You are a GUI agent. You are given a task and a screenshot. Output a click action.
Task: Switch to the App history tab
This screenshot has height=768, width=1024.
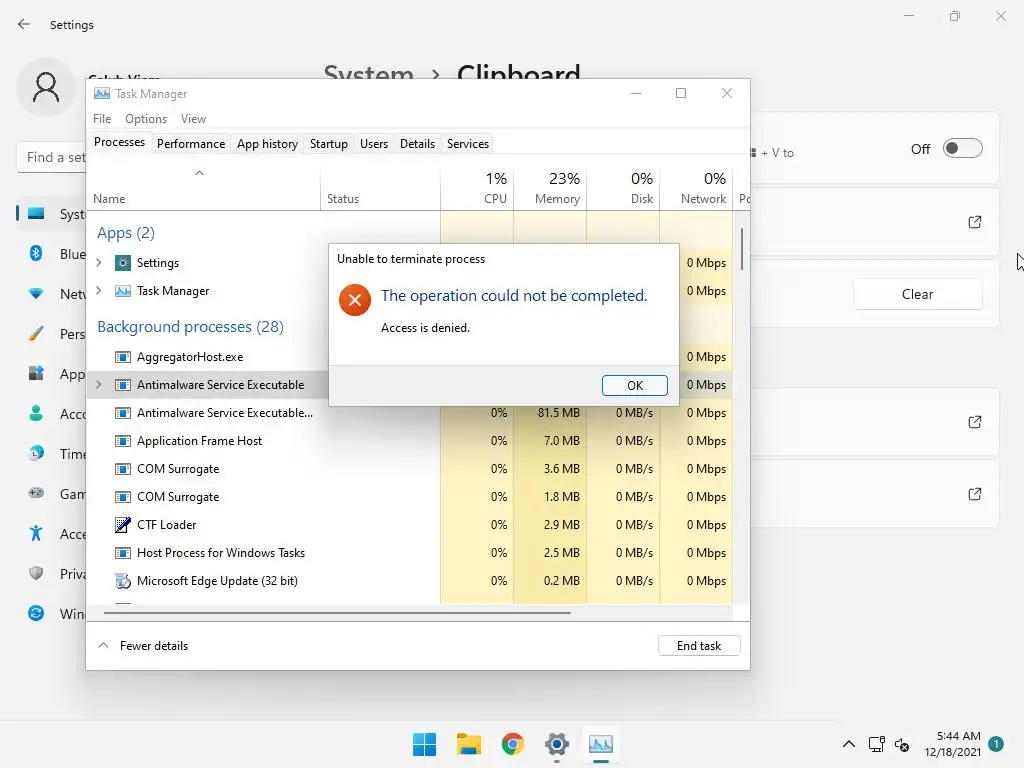267,144
